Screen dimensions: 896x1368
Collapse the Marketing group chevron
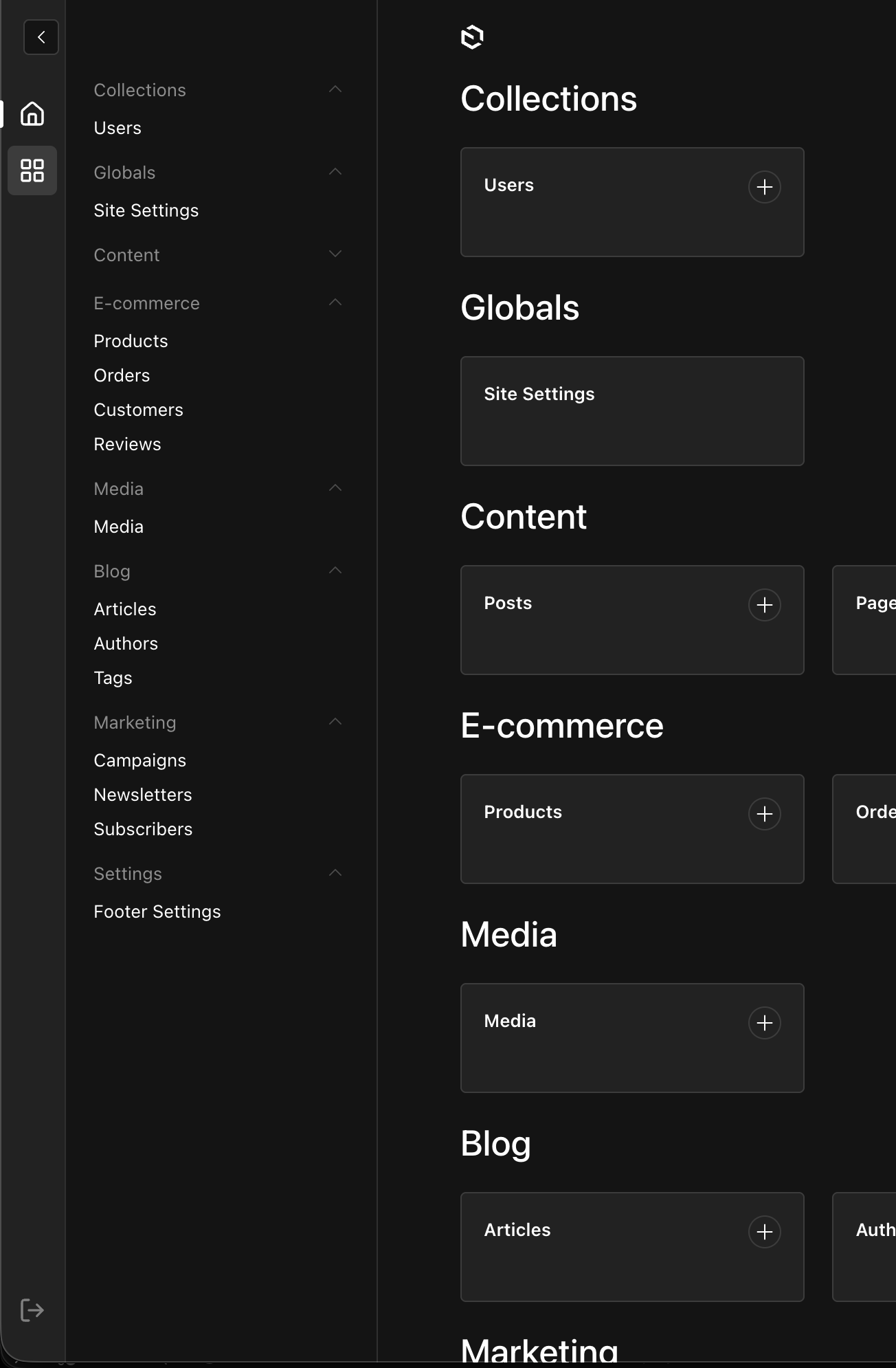click(335, 722)
